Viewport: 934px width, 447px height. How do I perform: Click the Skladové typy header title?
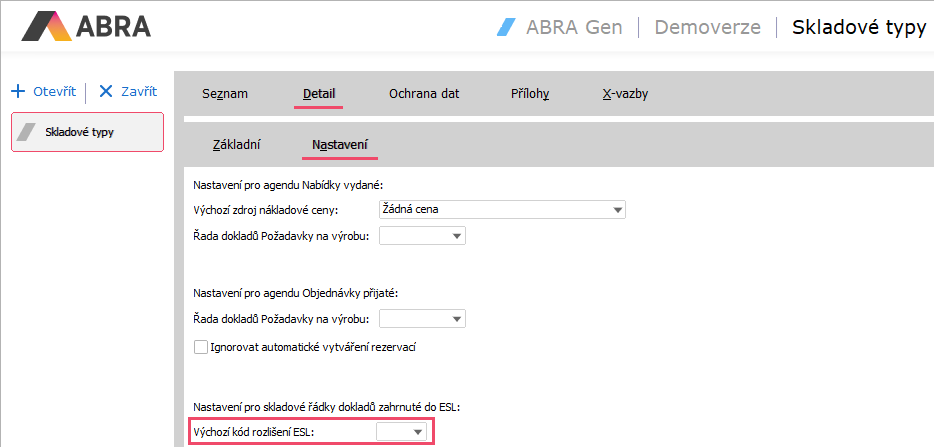tap(858, 27)
